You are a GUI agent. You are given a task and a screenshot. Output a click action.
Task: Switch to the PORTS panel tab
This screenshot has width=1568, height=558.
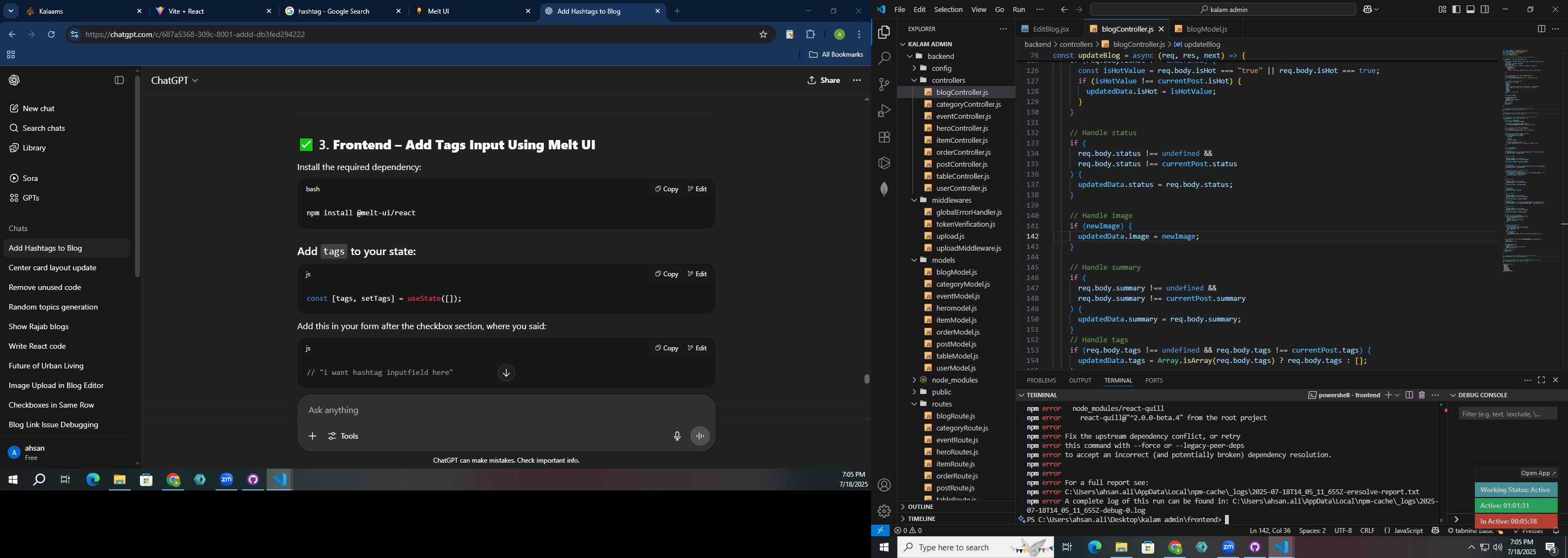pyautogui.click(x=1154, y=380)
